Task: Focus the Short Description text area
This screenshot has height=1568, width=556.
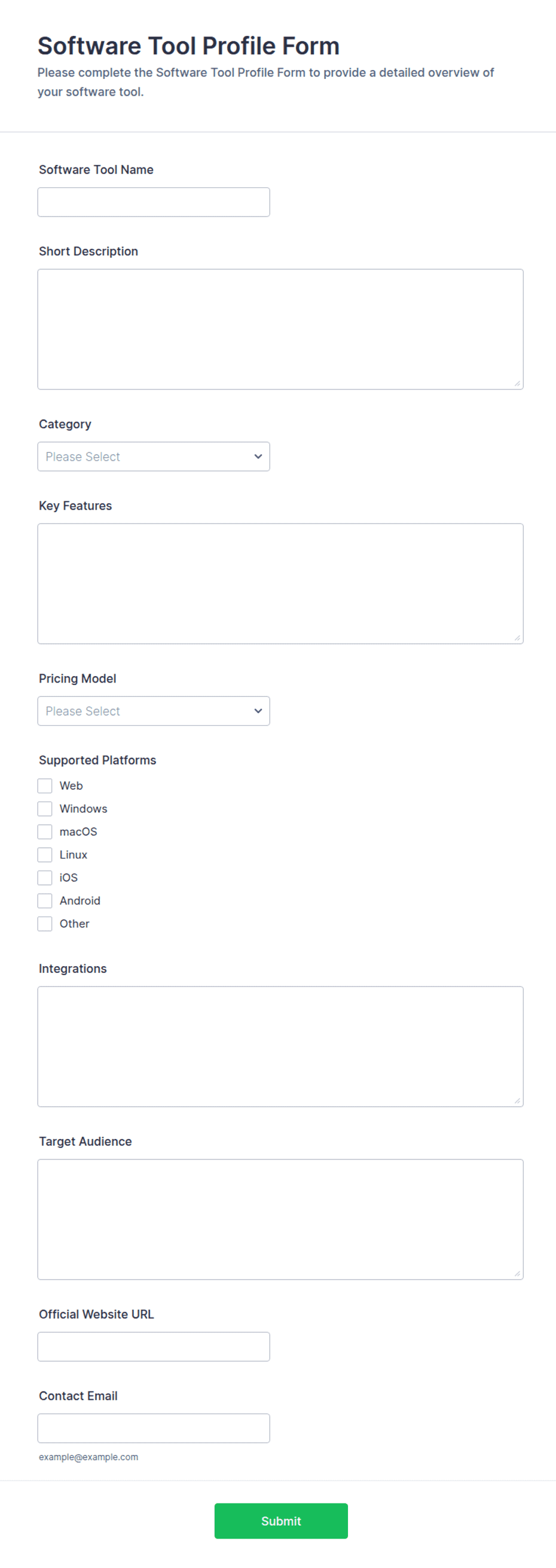Action: point(280,329)
